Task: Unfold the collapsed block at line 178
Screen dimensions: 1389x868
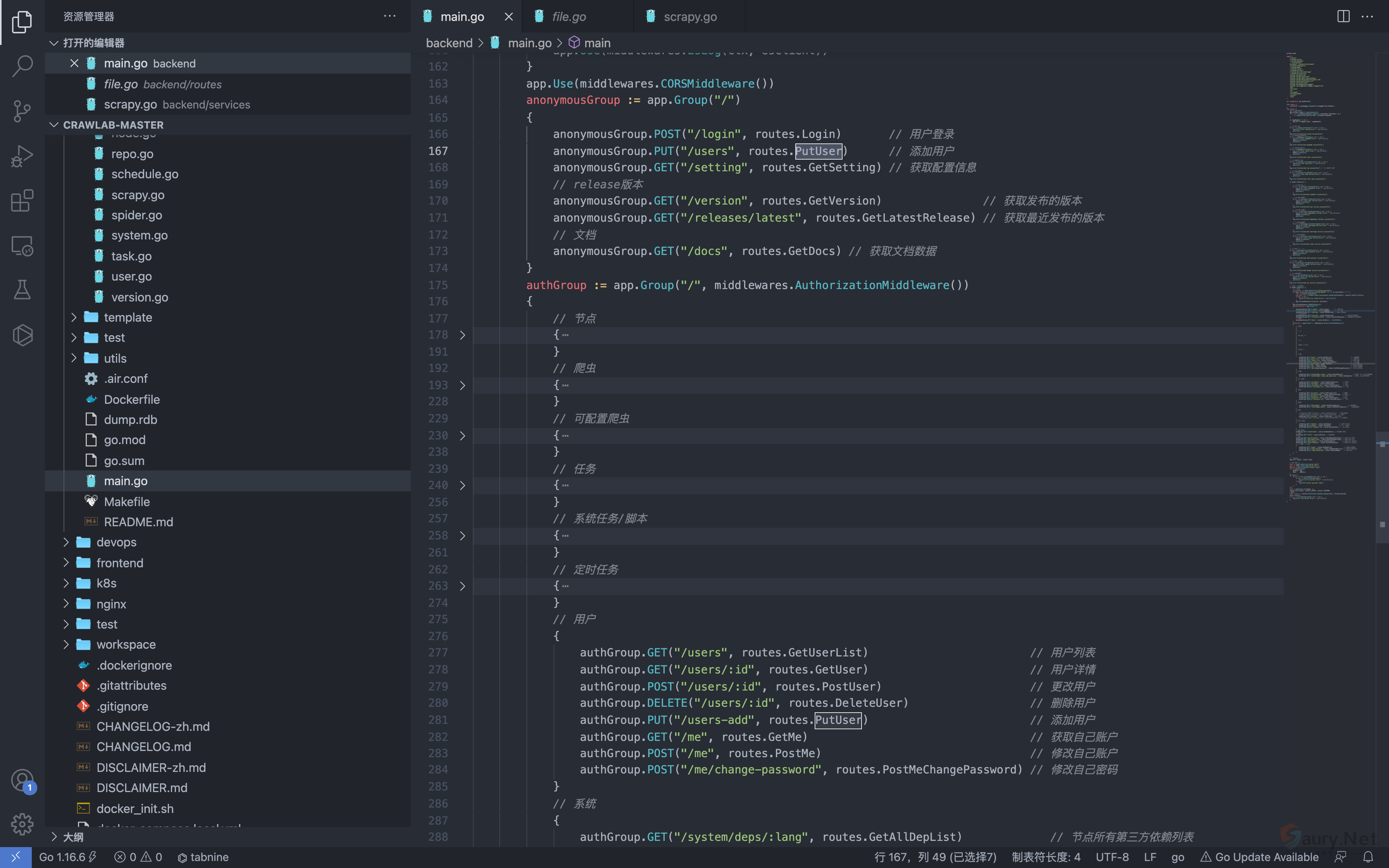Action: click(462, 335)
